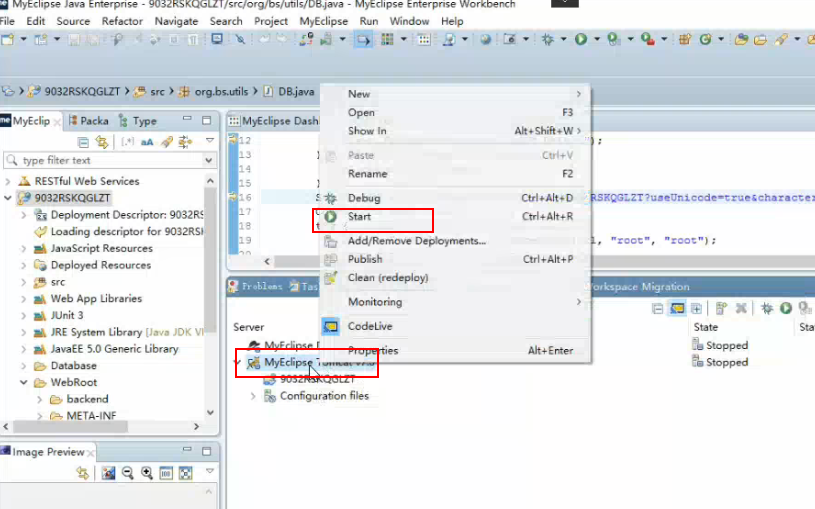
Task: Choose Start from the context menu
Action: tap(455, 217)
